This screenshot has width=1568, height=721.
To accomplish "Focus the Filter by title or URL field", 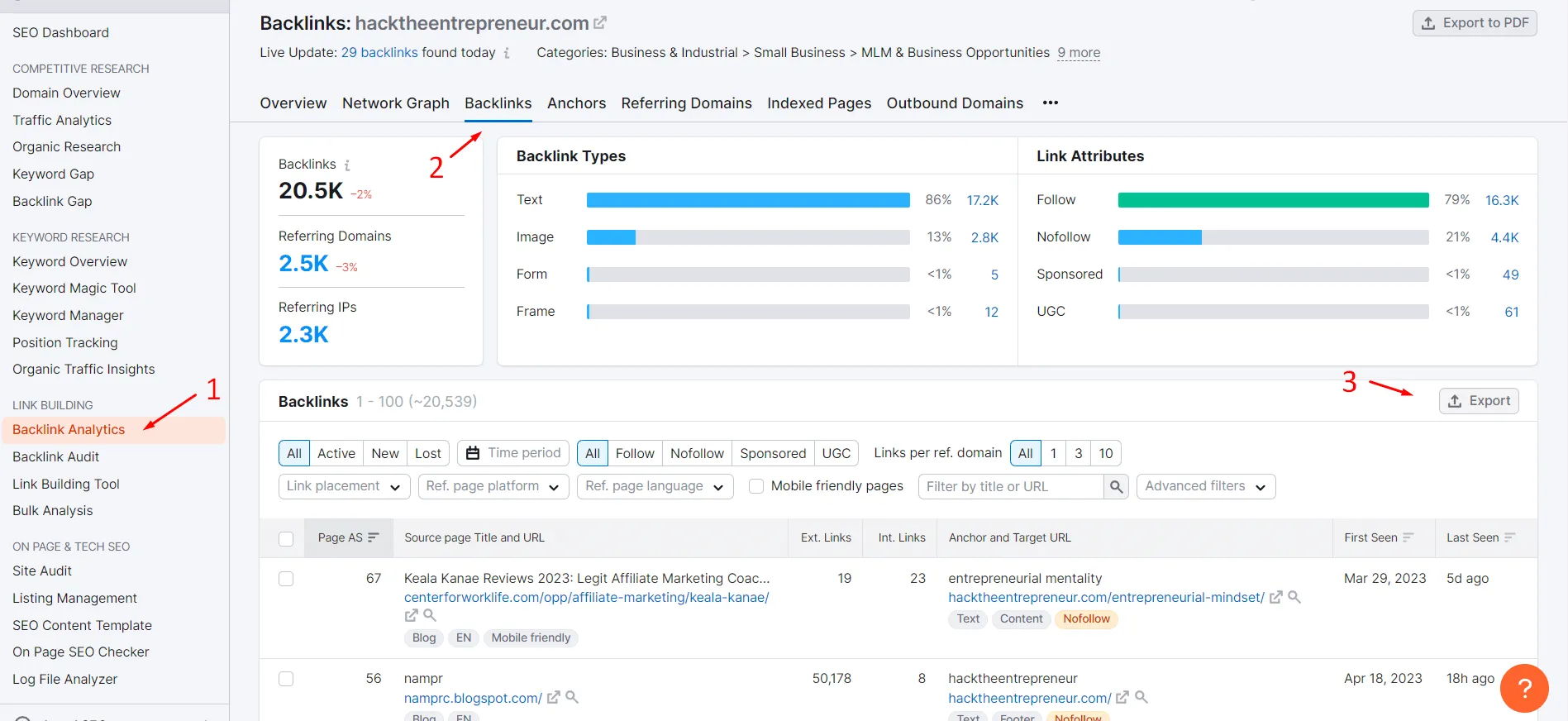I will (1011, 486).
